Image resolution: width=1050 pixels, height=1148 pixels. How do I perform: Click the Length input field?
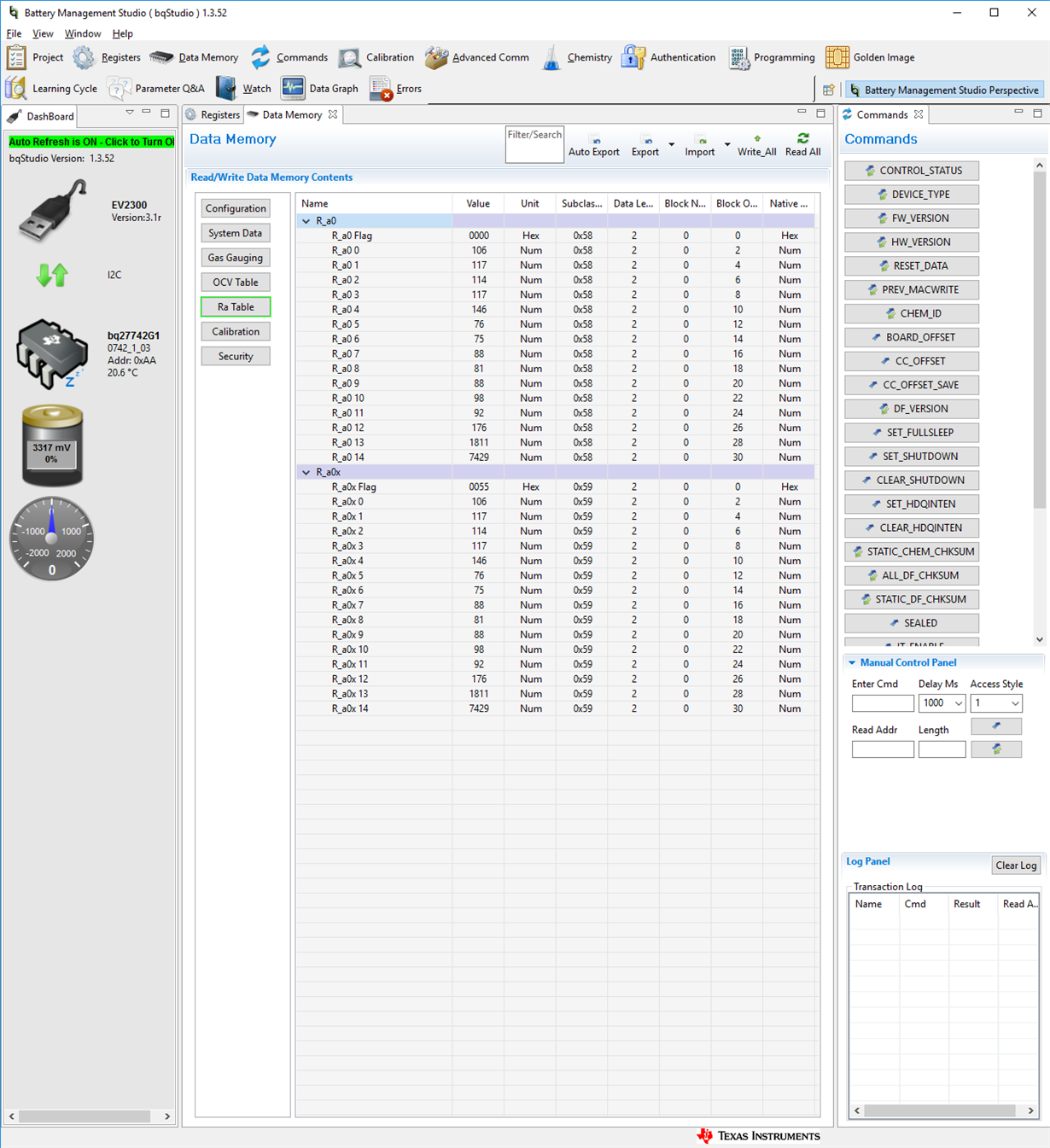[x=942, y=749]
